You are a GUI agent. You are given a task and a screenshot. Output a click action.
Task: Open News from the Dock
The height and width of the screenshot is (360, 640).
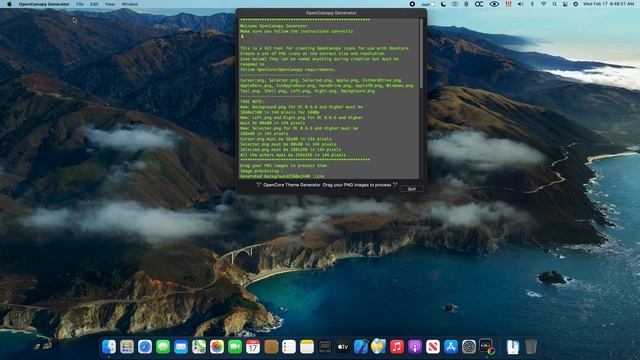(432, 347)
